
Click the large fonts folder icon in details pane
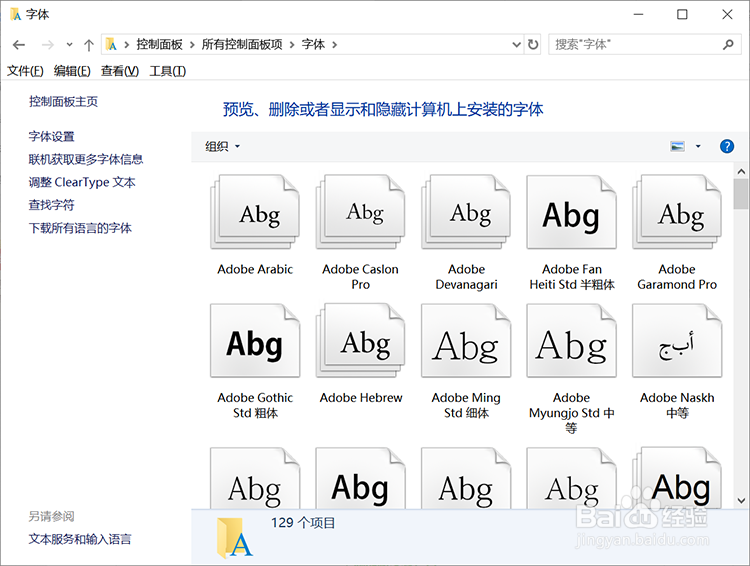click(234, 538)
